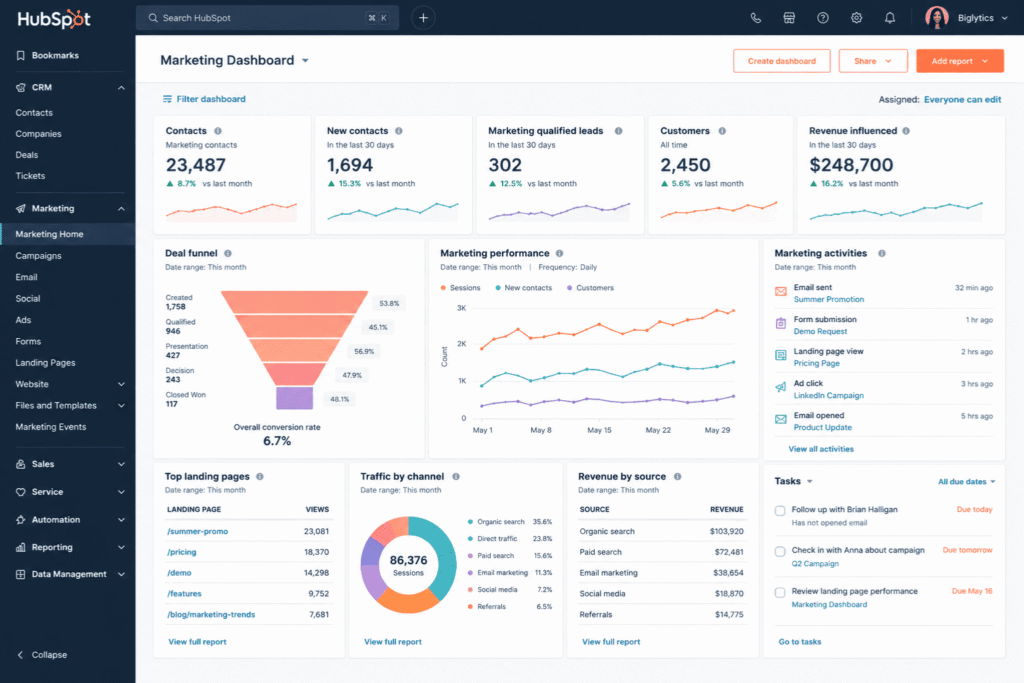Open the settings gear icon
Screen dimensions: 1024x683
coord(856,18)
